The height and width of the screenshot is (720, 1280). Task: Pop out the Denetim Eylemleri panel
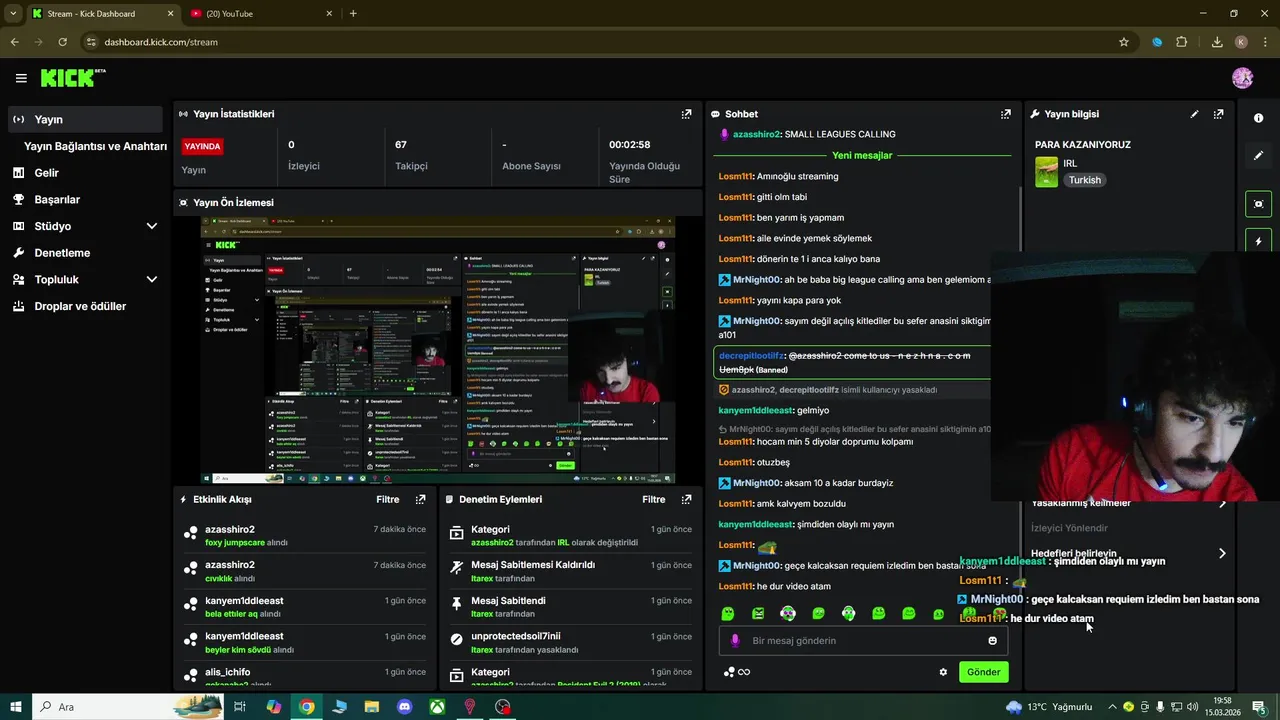(686, 499)
